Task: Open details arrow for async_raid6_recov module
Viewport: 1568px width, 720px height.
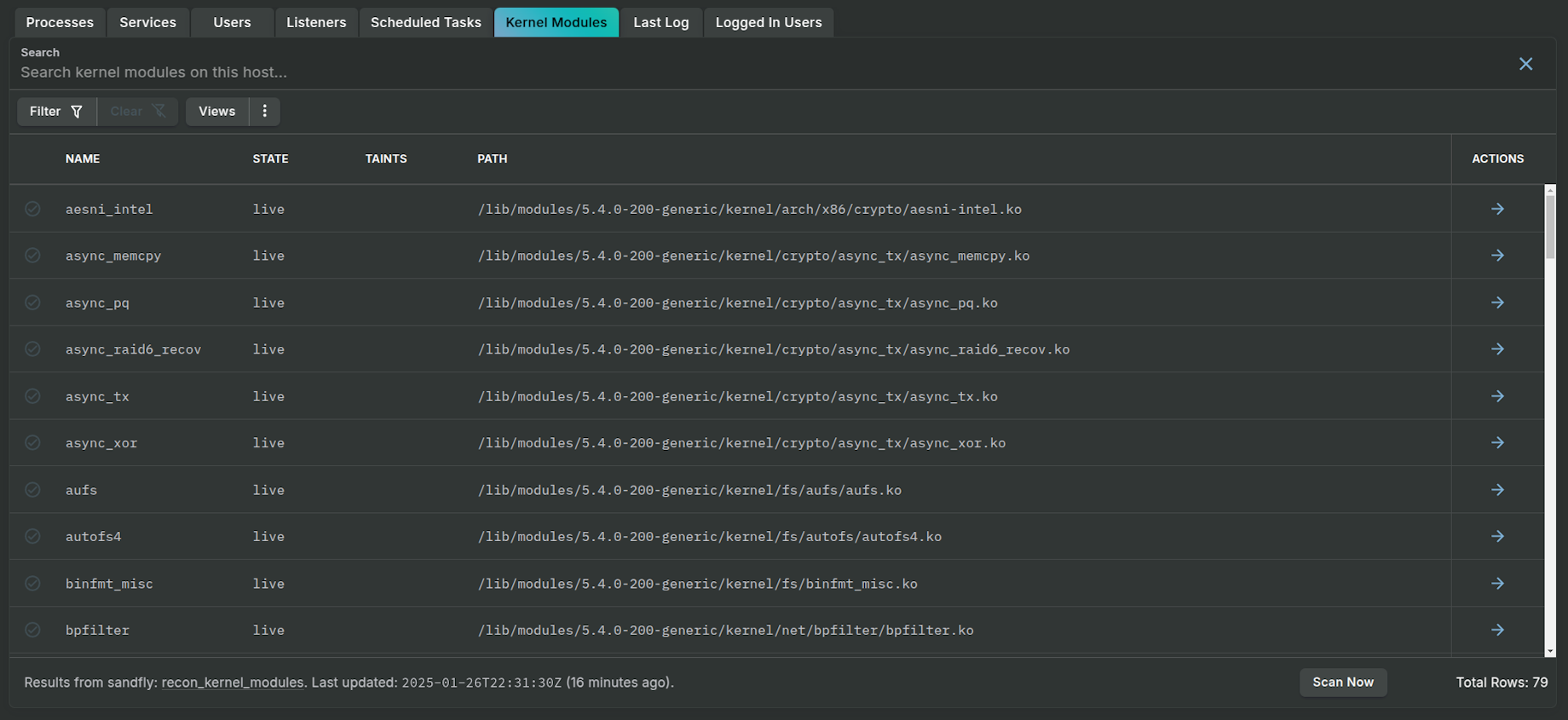Action: pyautogui.click(x=1497, y=349)
